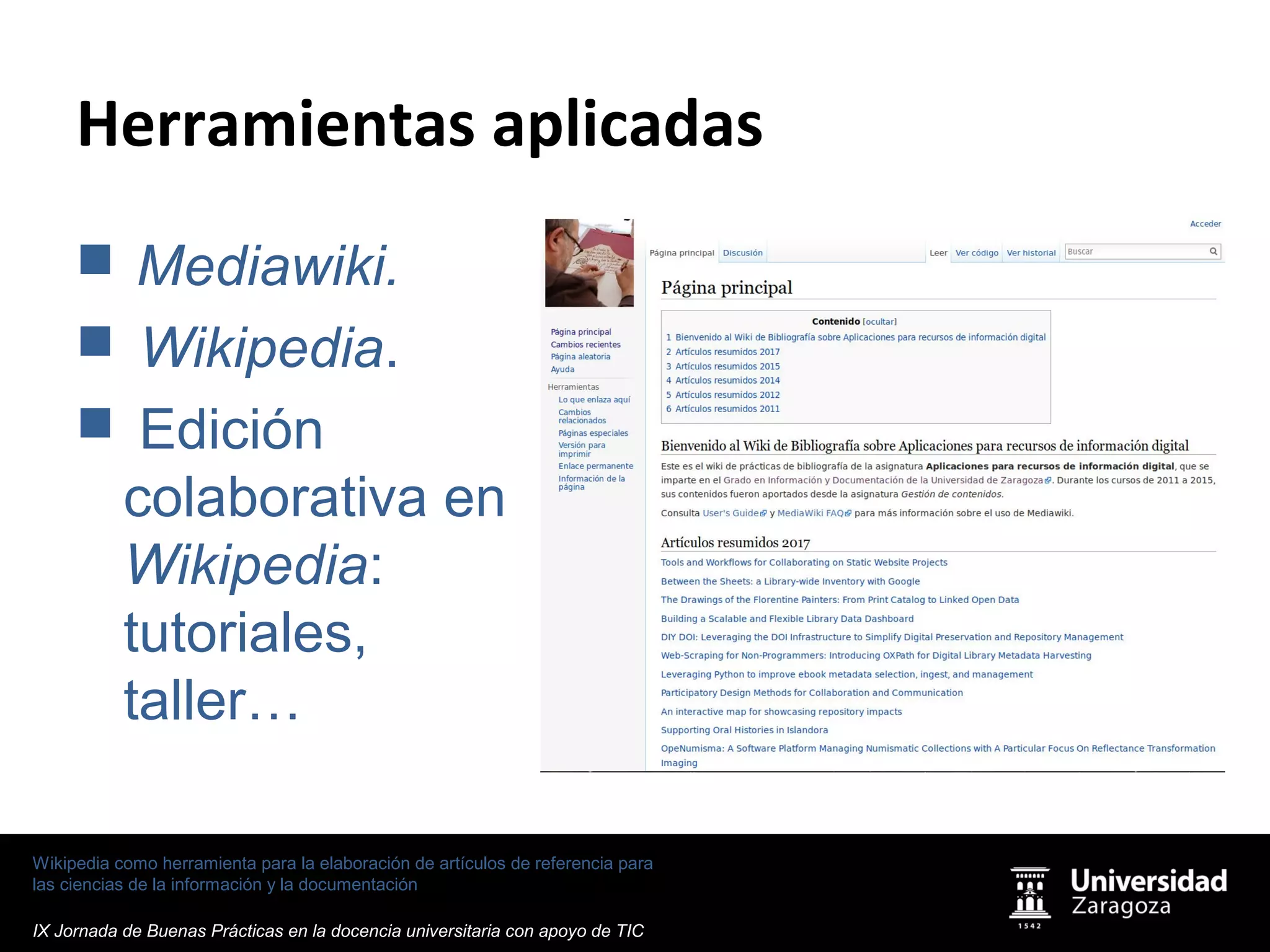Open article Participatory Design Methods for Collaboration
This screenshot has height=952, width=1270.
click(812, 693)
